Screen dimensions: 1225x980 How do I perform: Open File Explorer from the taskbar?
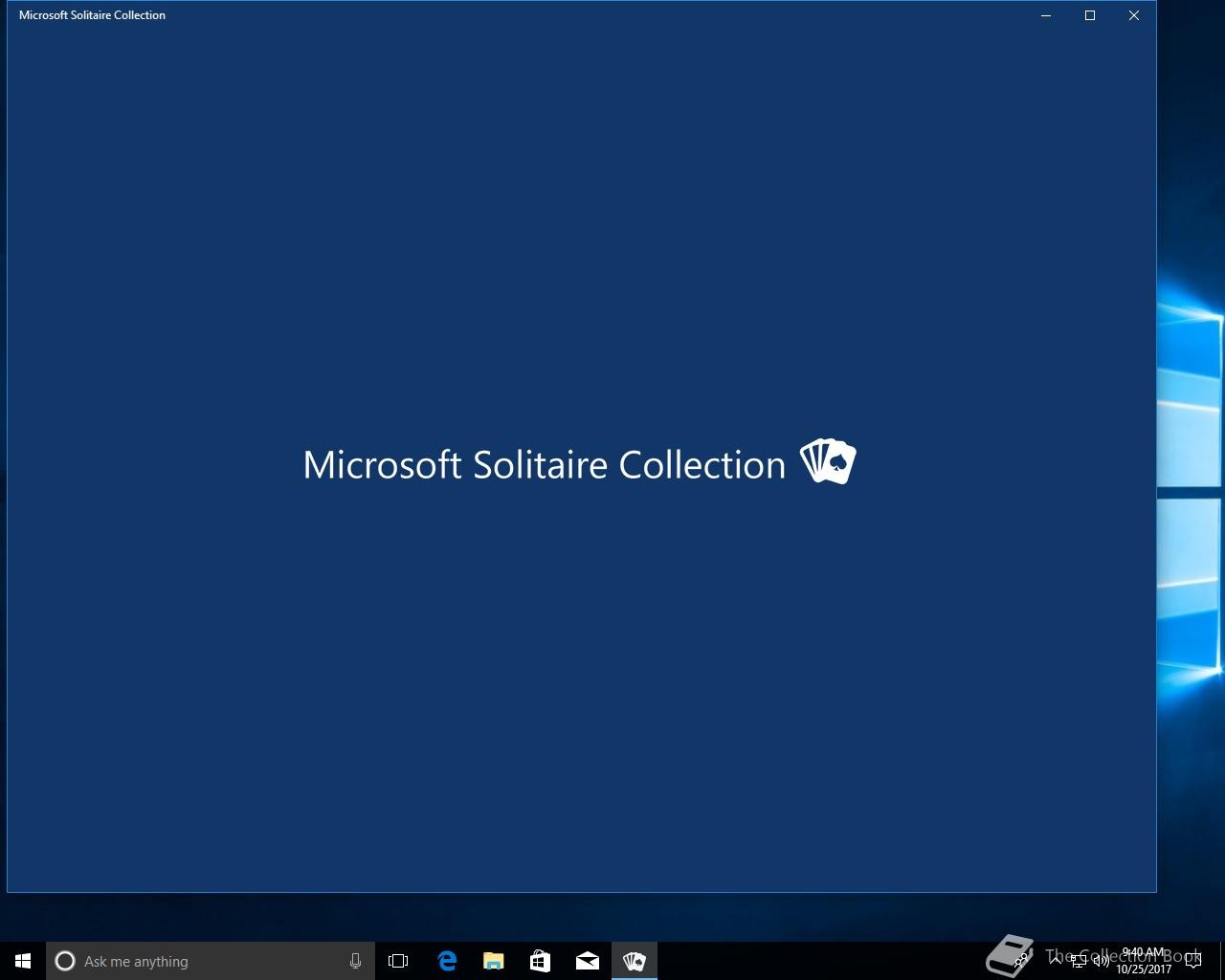[494, 961]
